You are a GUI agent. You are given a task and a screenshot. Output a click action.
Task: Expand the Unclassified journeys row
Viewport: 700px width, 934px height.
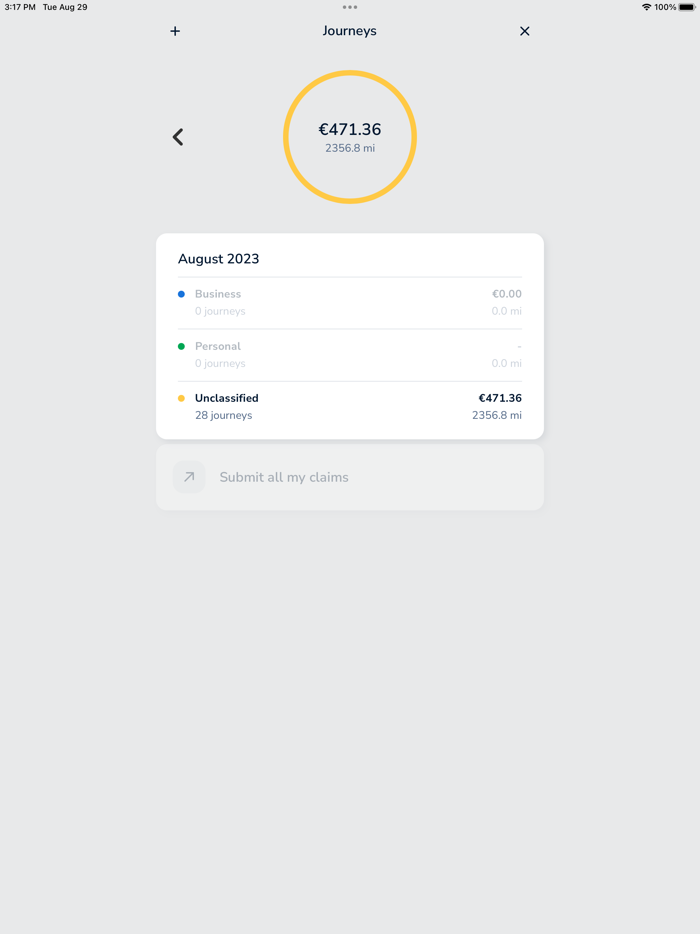350,406
